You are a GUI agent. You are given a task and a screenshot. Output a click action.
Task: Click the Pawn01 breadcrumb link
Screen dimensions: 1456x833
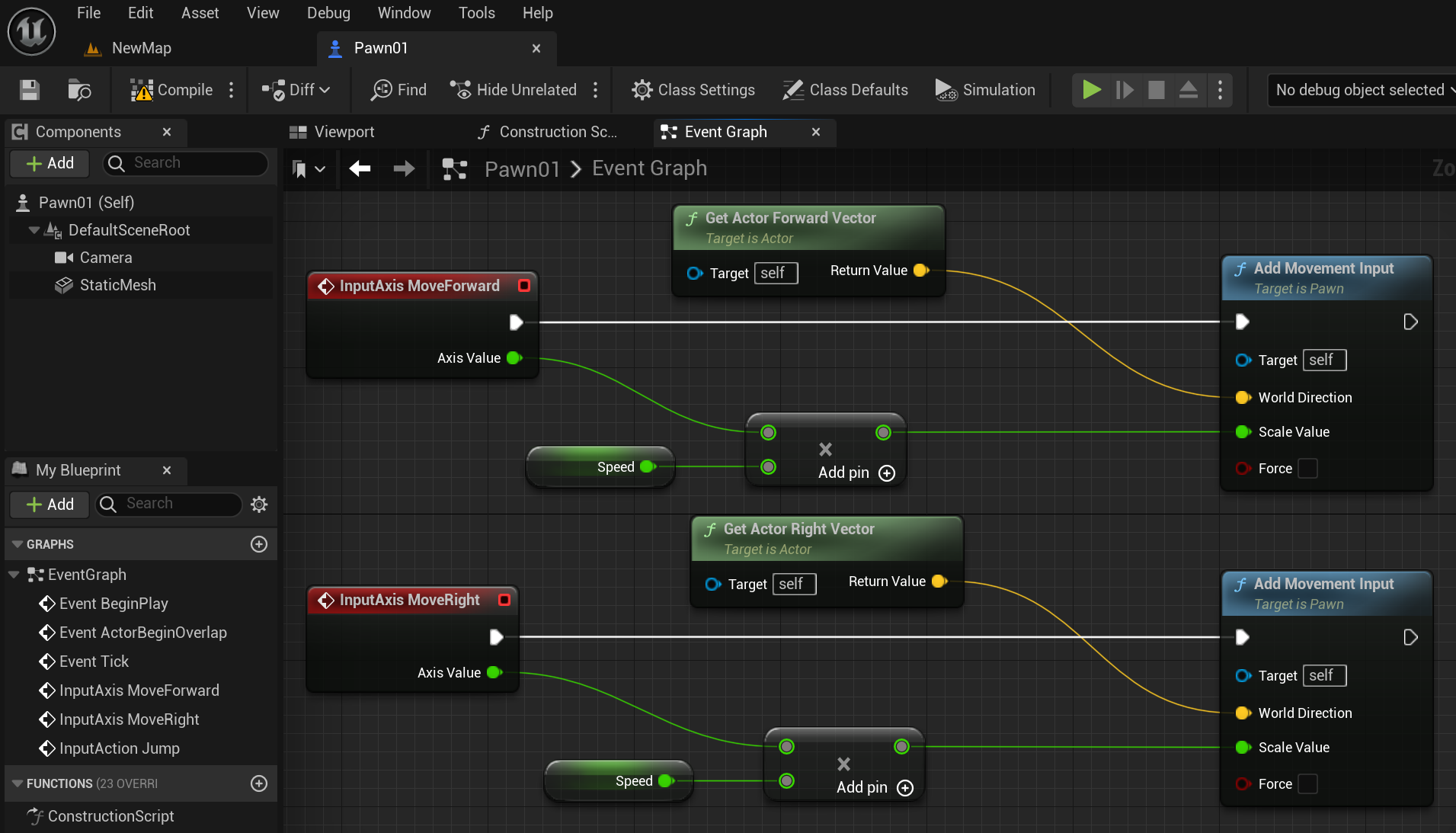(x=522, y=168)
